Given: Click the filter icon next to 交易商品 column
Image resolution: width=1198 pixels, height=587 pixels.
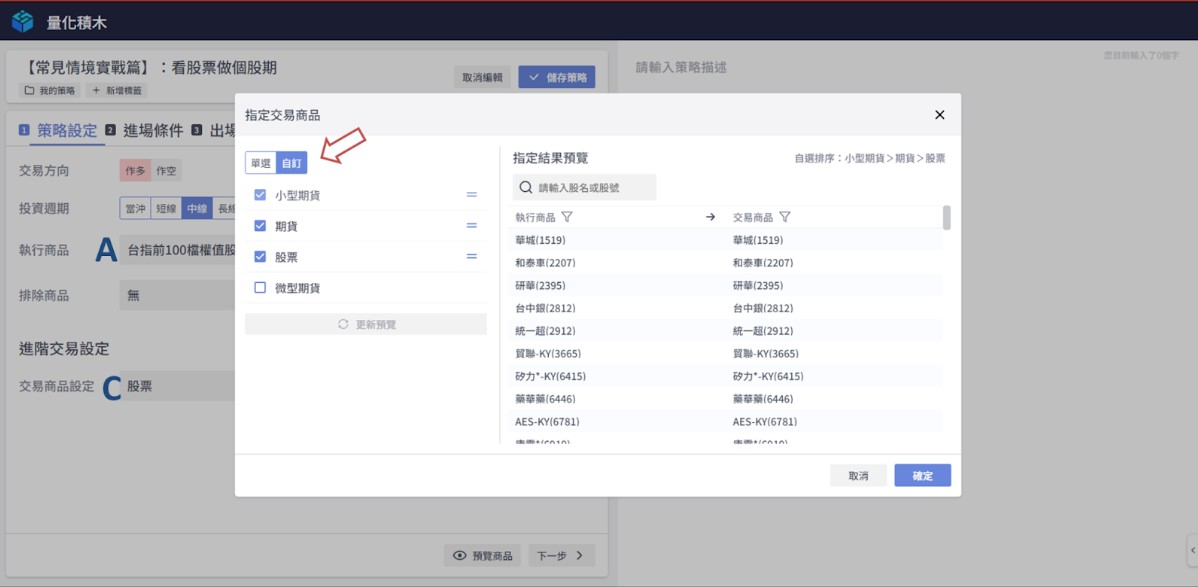Looking at the screenshot, I should (785, 217).
